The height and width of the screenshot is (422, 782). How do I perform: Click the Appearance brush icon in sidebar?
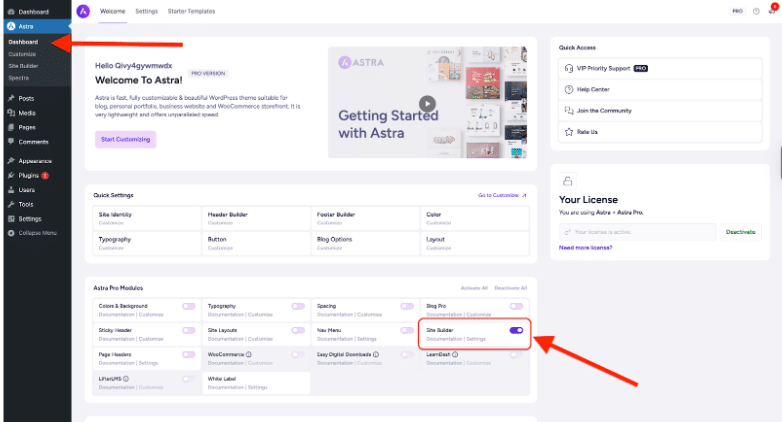pos(11,161)
